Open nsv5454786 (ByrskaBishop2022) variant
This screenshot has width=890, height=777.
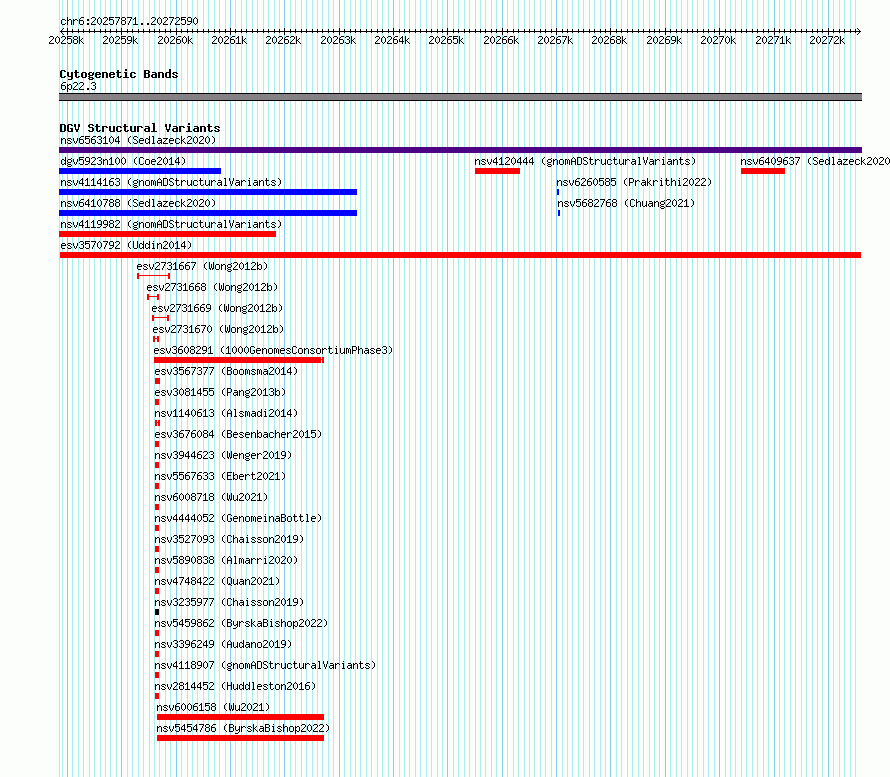pyautogui.click(x=244, y=728)
